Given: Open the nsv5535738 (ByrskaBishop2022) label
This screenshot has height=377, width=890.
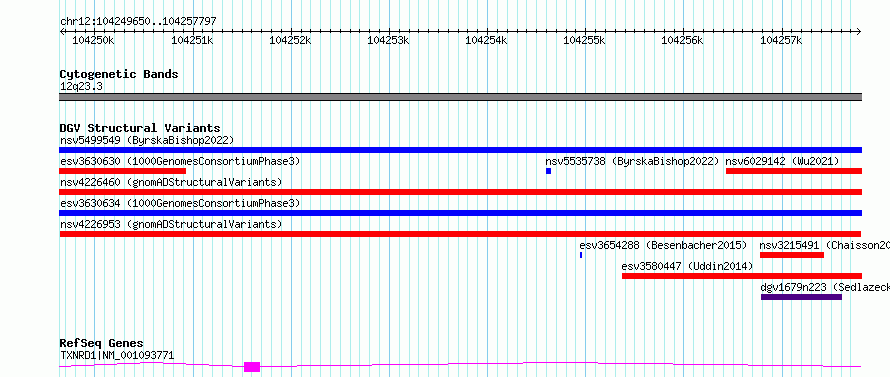Looking at the screenshot, I should (x=632, y=161).
